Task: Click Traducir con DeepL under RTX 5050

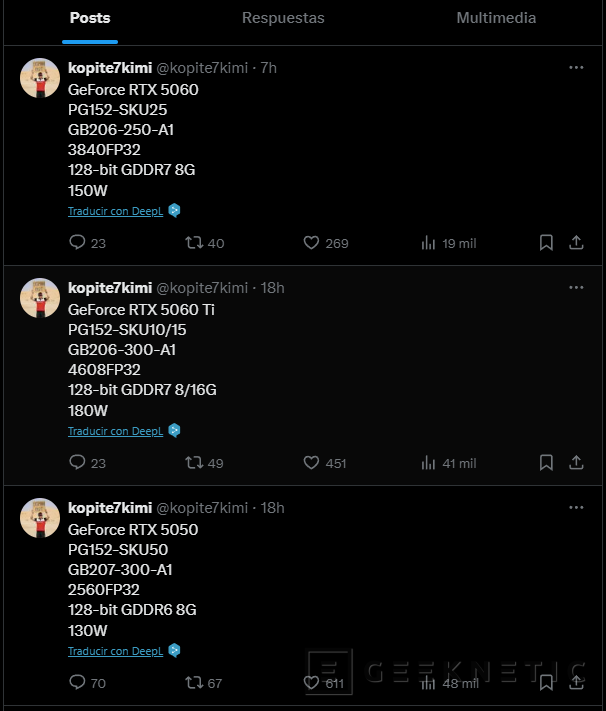Action: pyautogui.click(x=115, y=651)
